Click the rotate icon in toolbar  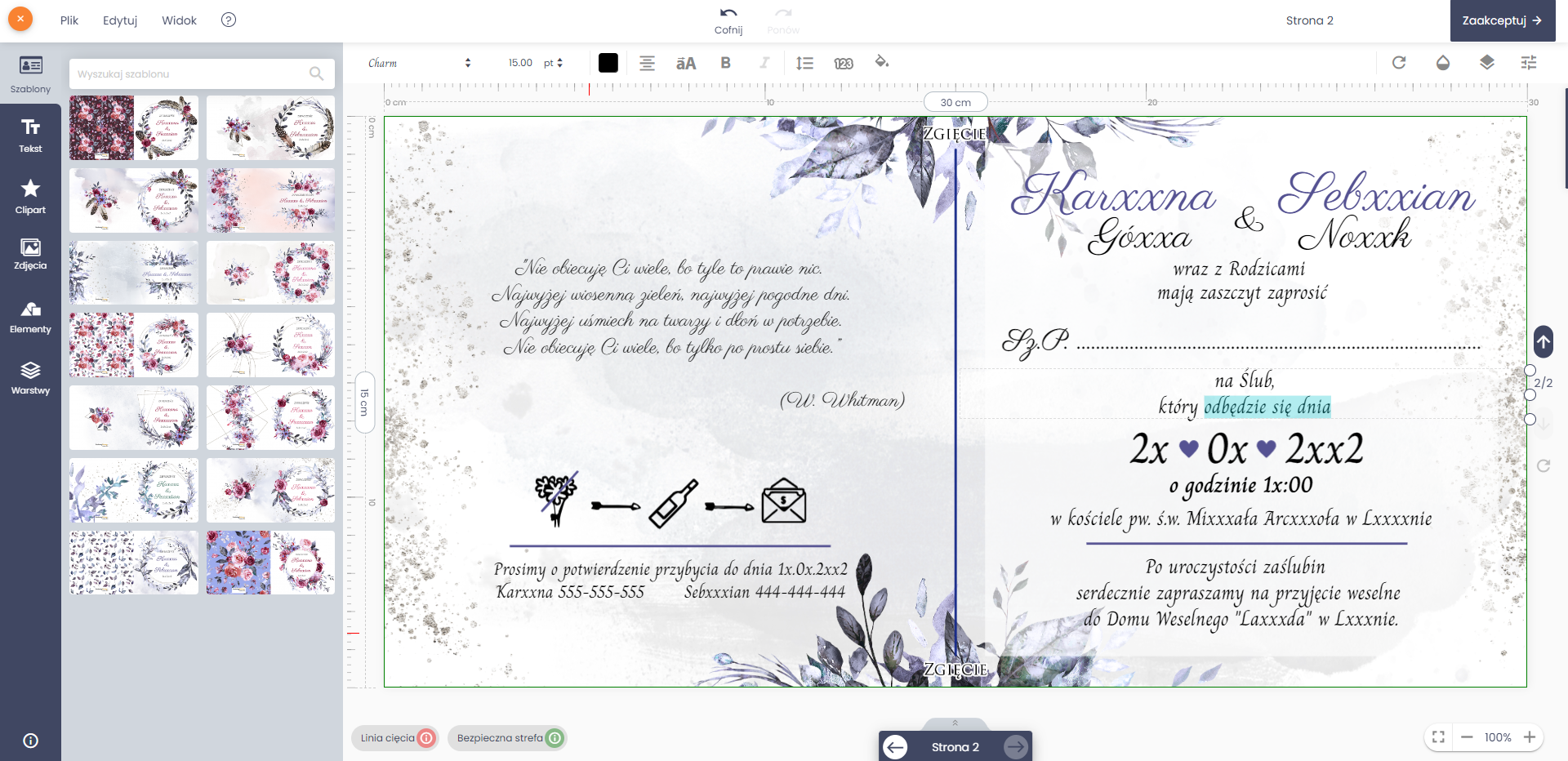(1399, 62)
